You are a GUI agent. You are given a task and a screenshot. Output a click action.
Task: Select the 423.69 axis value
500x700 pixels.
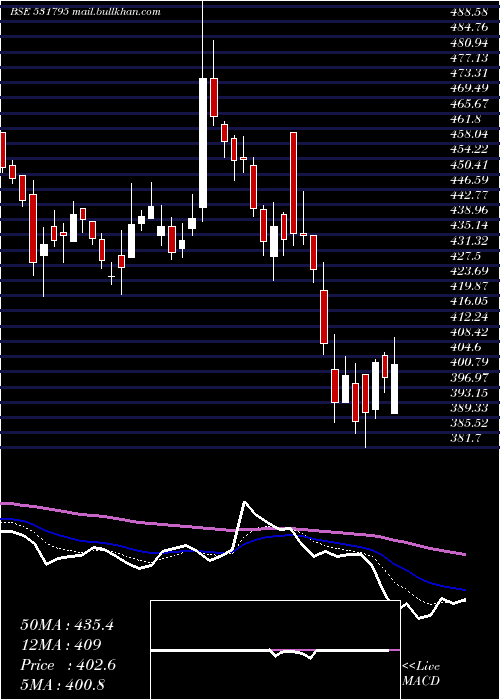point(469,271)
